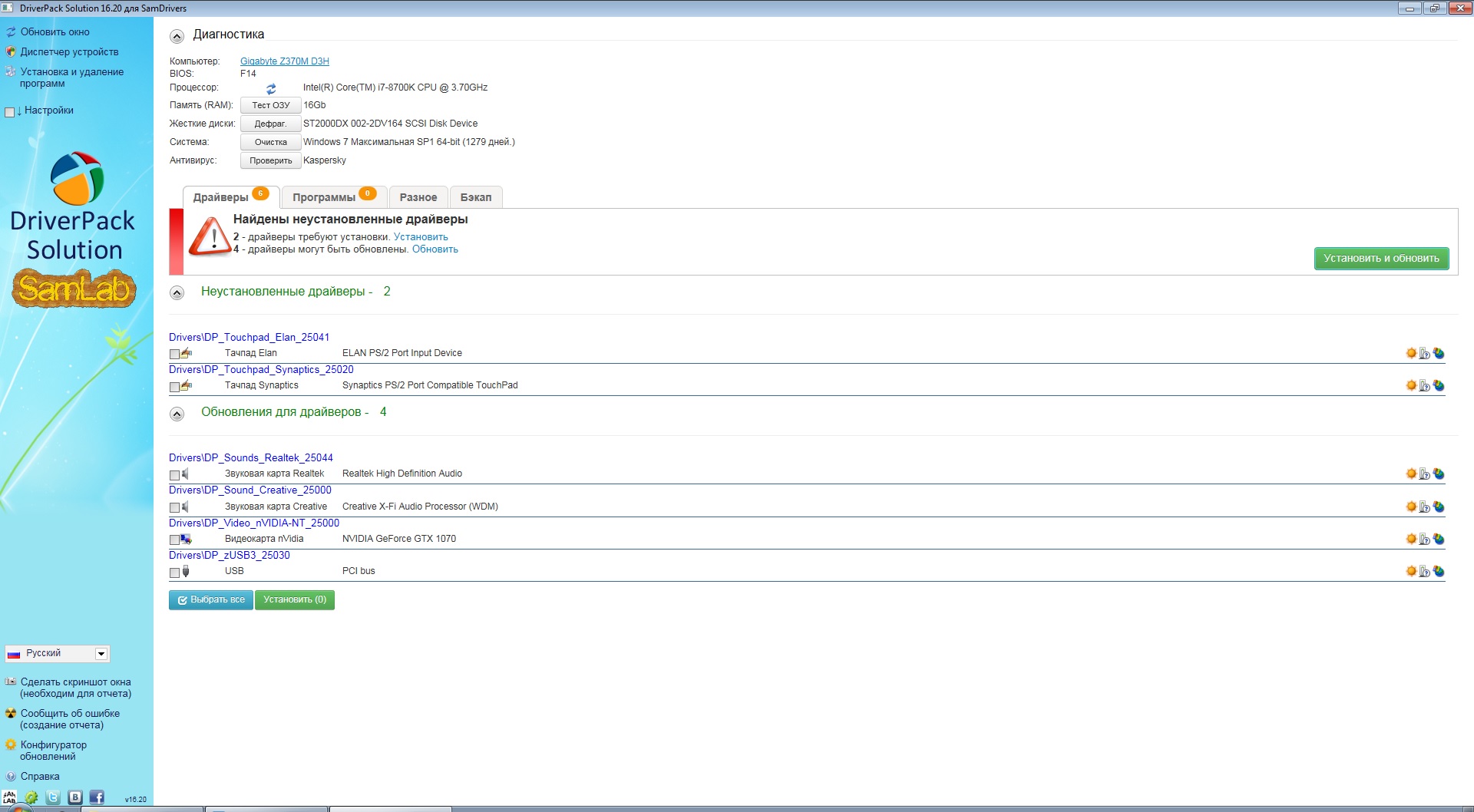
Task: Click globe web-search icon for NVIDIA GeForce
Action: pyautogui.click(x=1439, y=539)
